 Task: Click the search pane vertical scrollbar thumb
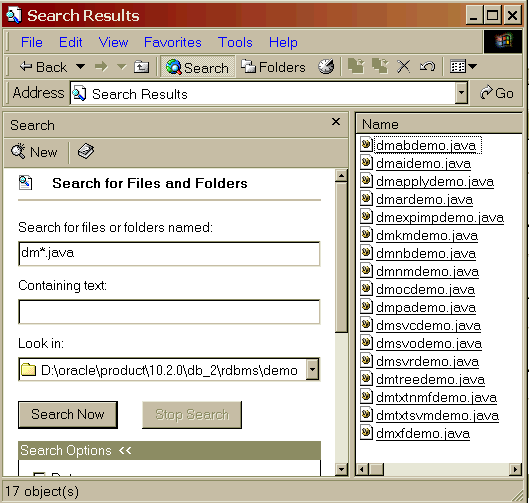[x=341, y=257]
